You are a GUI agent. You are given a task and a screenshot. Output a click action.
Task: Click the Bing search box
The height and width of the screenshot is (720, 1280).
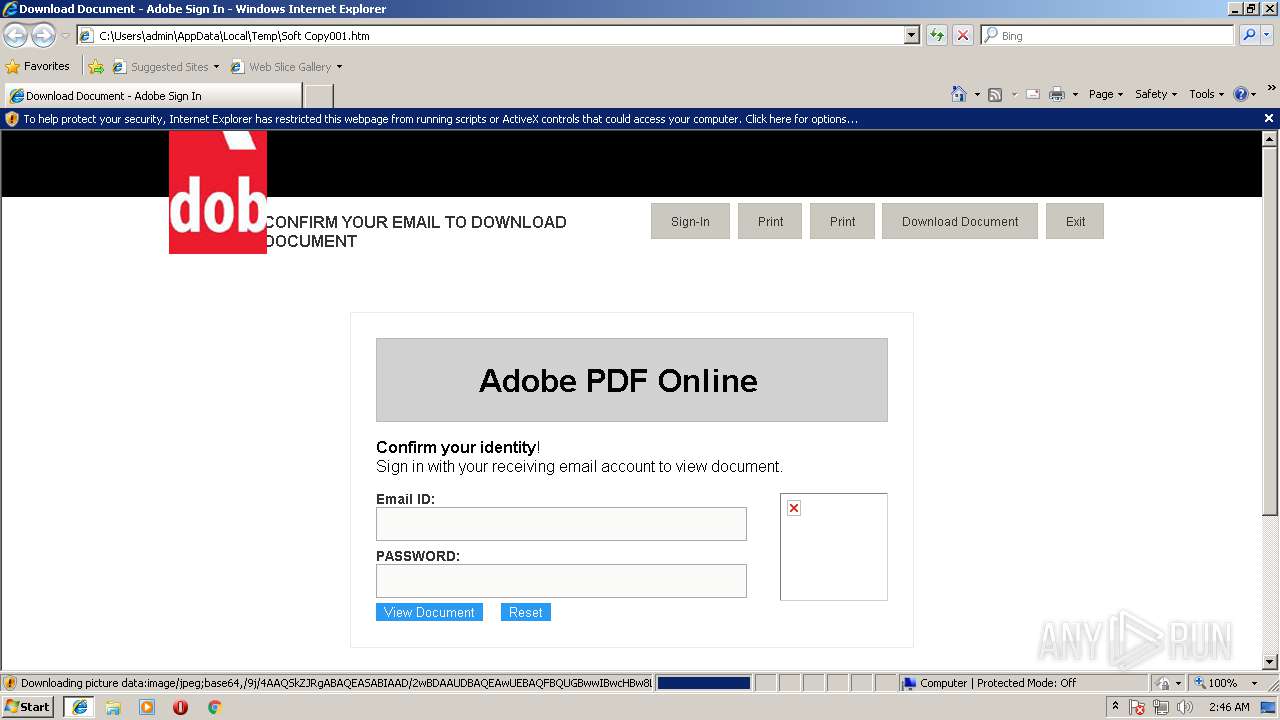1108,35
